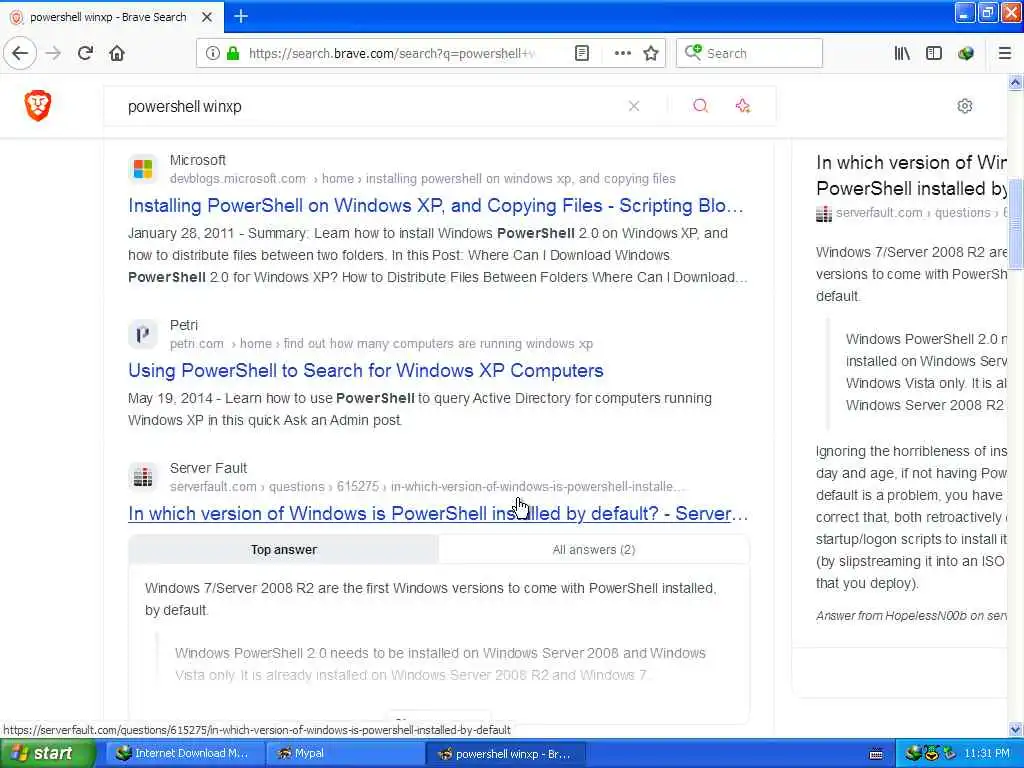Open Using PowerShell to Search for Windows XP Computers
The width and height of the screenshot is (1024, 768).
366,370
